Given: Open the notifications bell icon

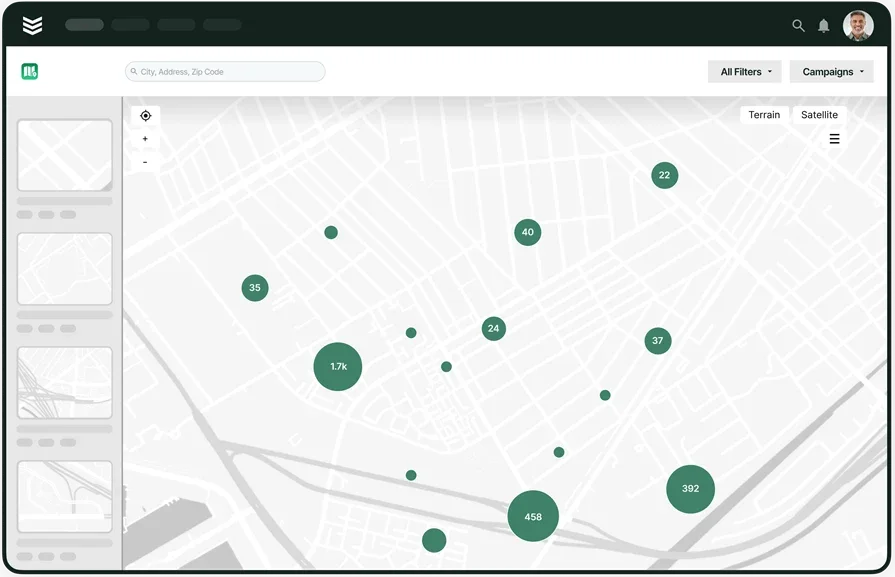Looking at the screenshot, I should 823,25.
